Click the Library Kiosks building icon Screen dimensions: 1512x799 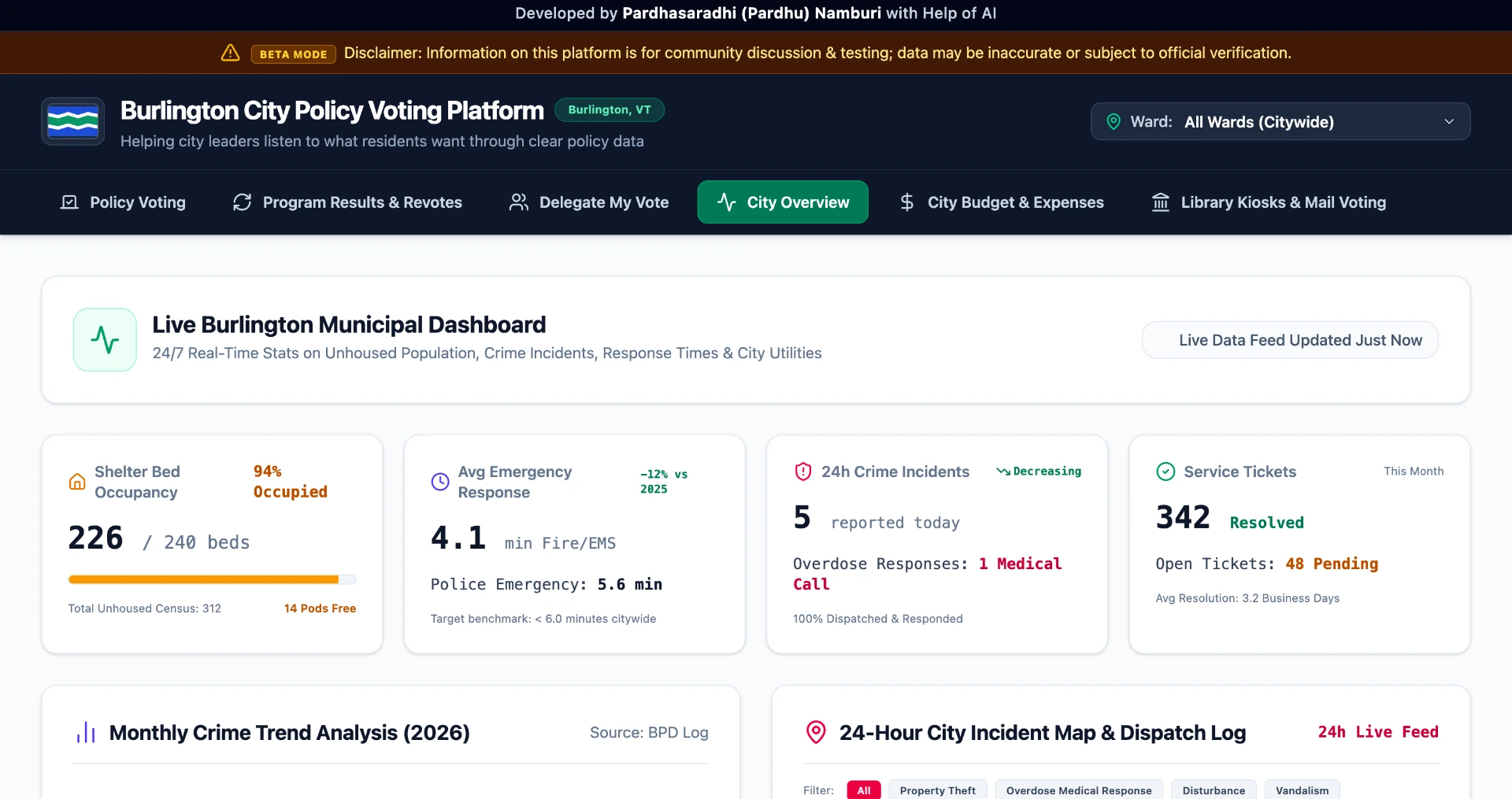1161,202
